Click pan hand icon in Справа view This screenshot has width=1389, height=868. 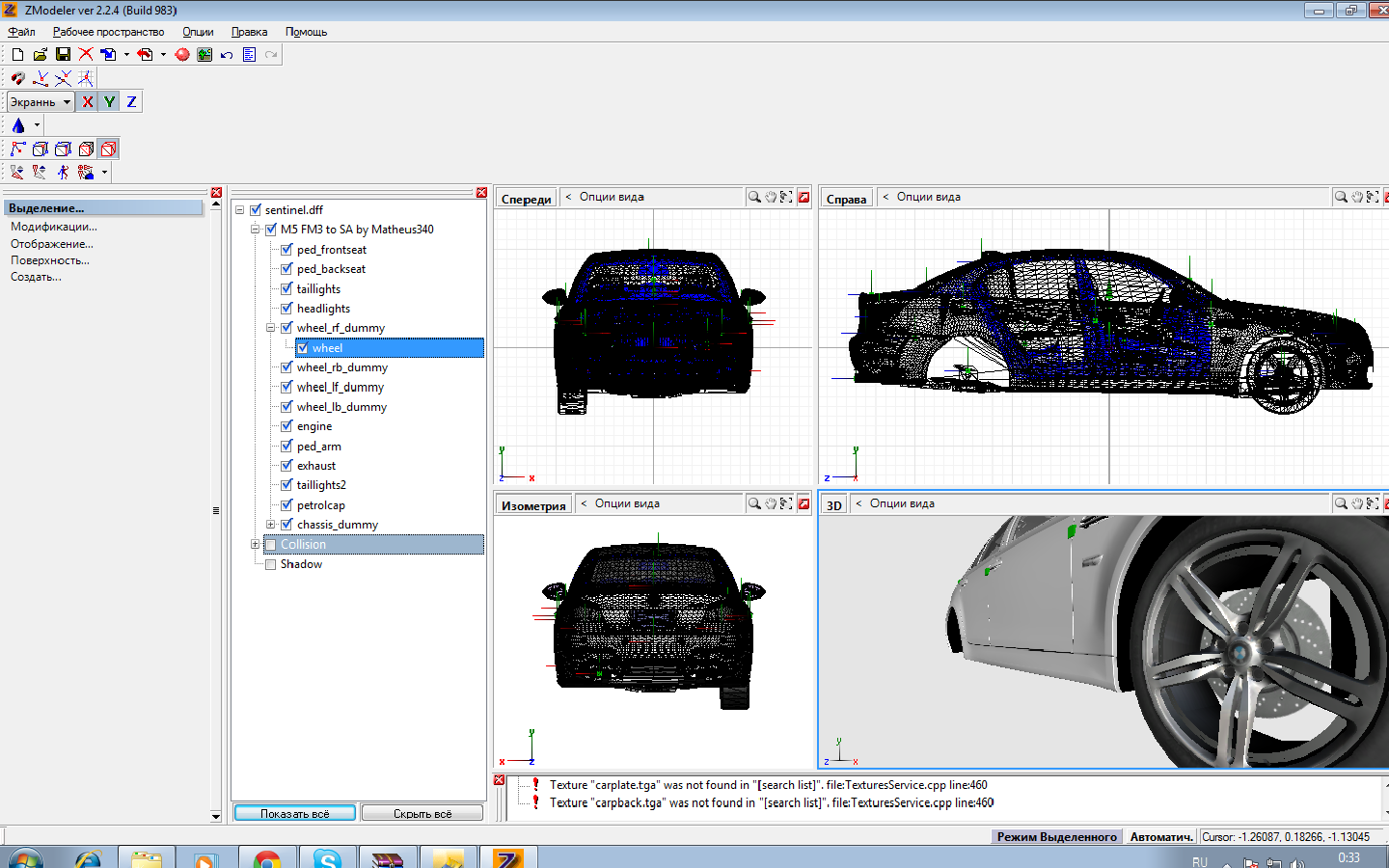[x=1357, y=197]
